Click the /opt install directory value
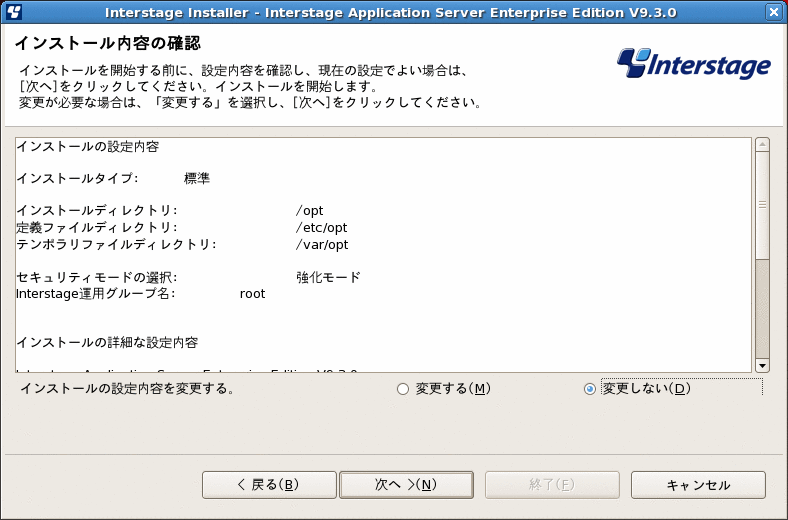 click(x=310, y=211)
